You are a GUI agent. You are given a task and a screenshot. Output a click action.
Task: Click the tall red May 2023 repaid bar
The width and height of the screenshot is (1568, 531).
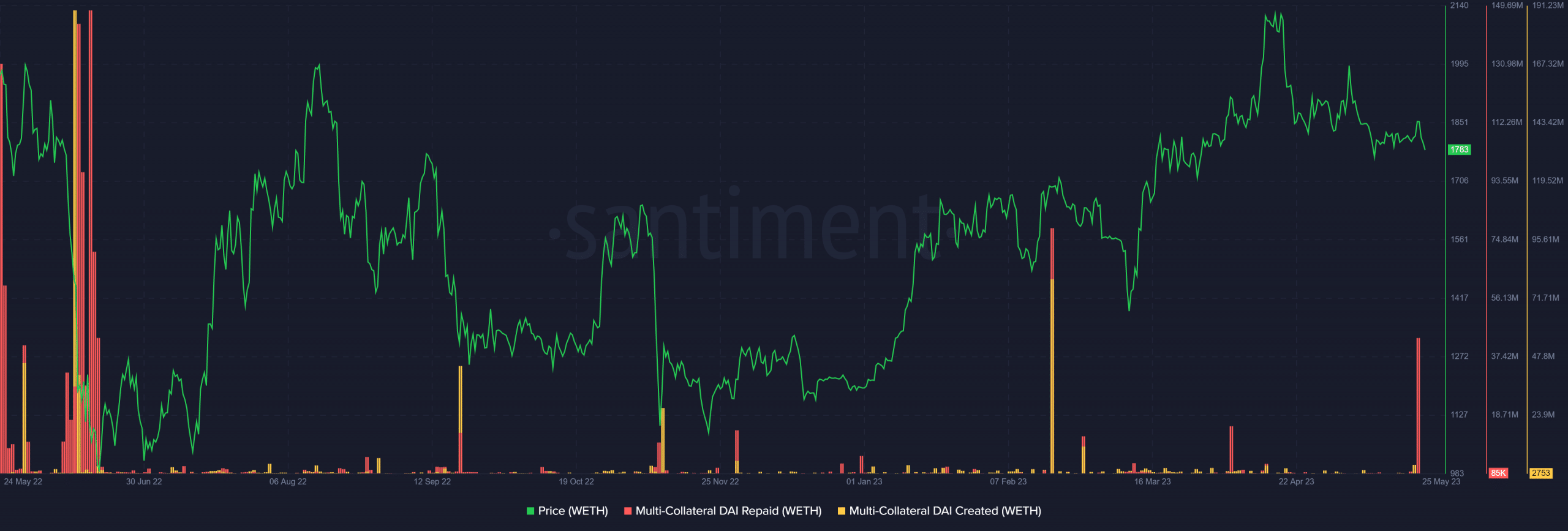tap(1418, 405)
